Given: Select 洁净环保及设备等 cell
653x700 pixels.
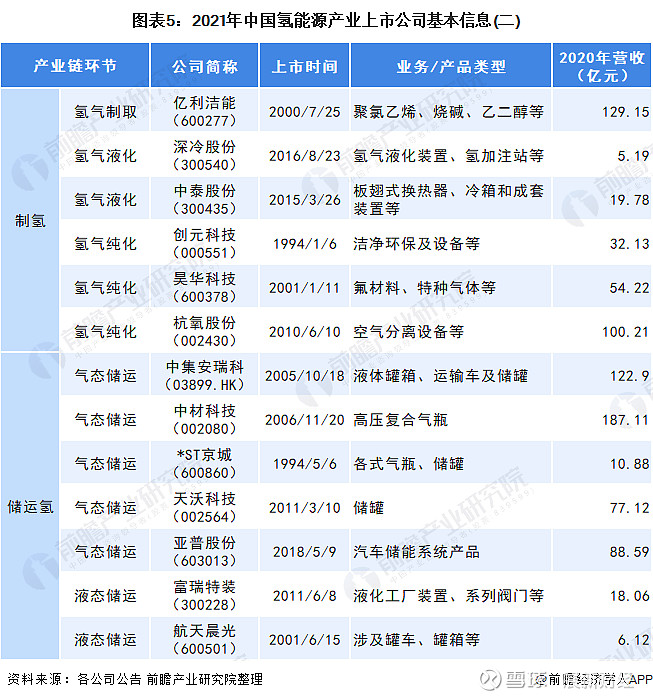Looking at the screenshot, I should pyautogui.click(x=451, y=243).
